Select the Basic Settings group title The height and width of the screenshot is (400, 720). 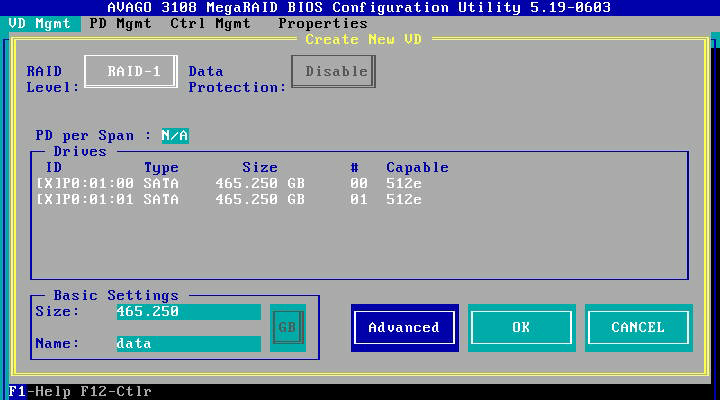coord(116,296)
